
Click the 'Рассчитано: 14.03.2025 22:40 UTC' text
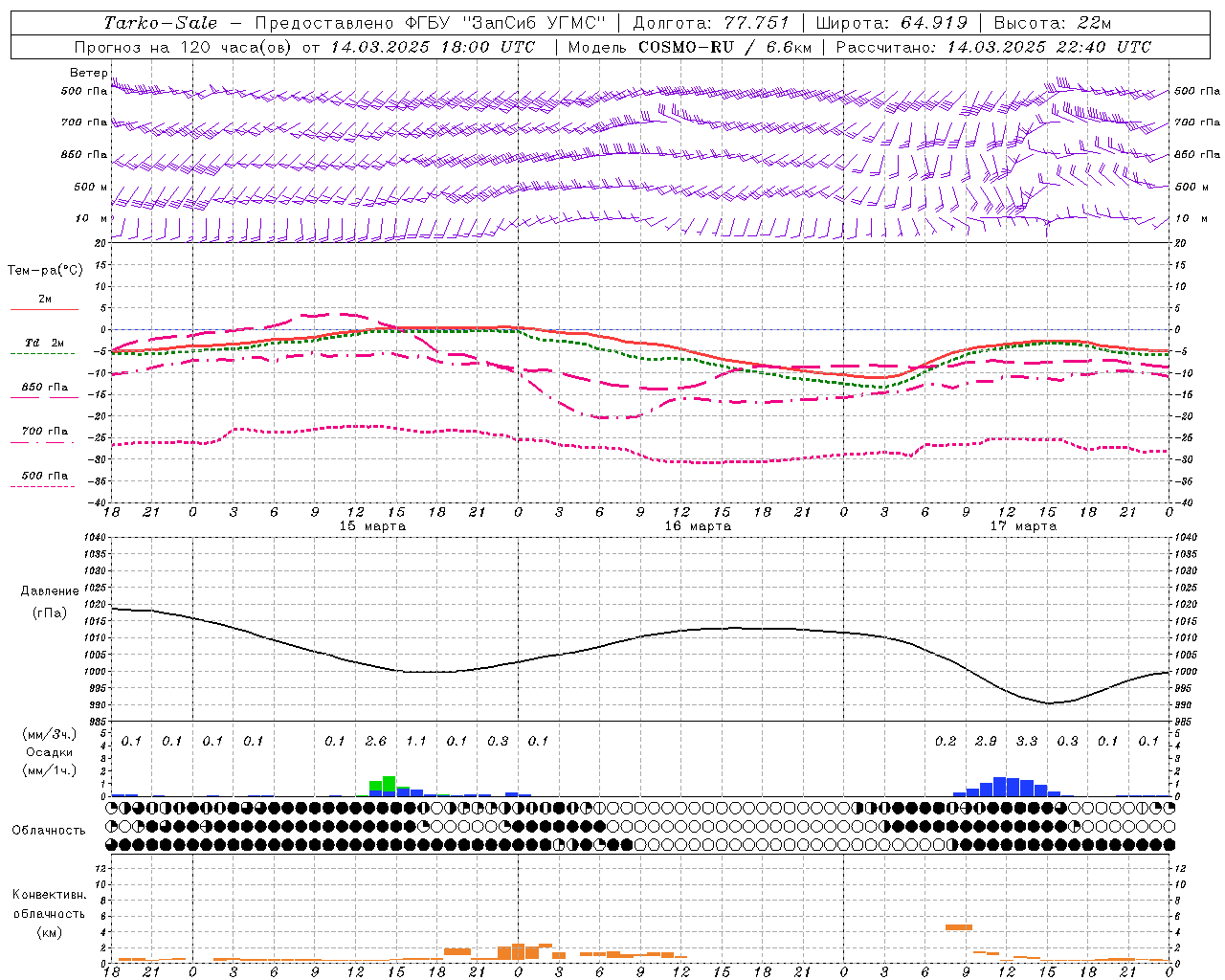(x=993, y=47)
